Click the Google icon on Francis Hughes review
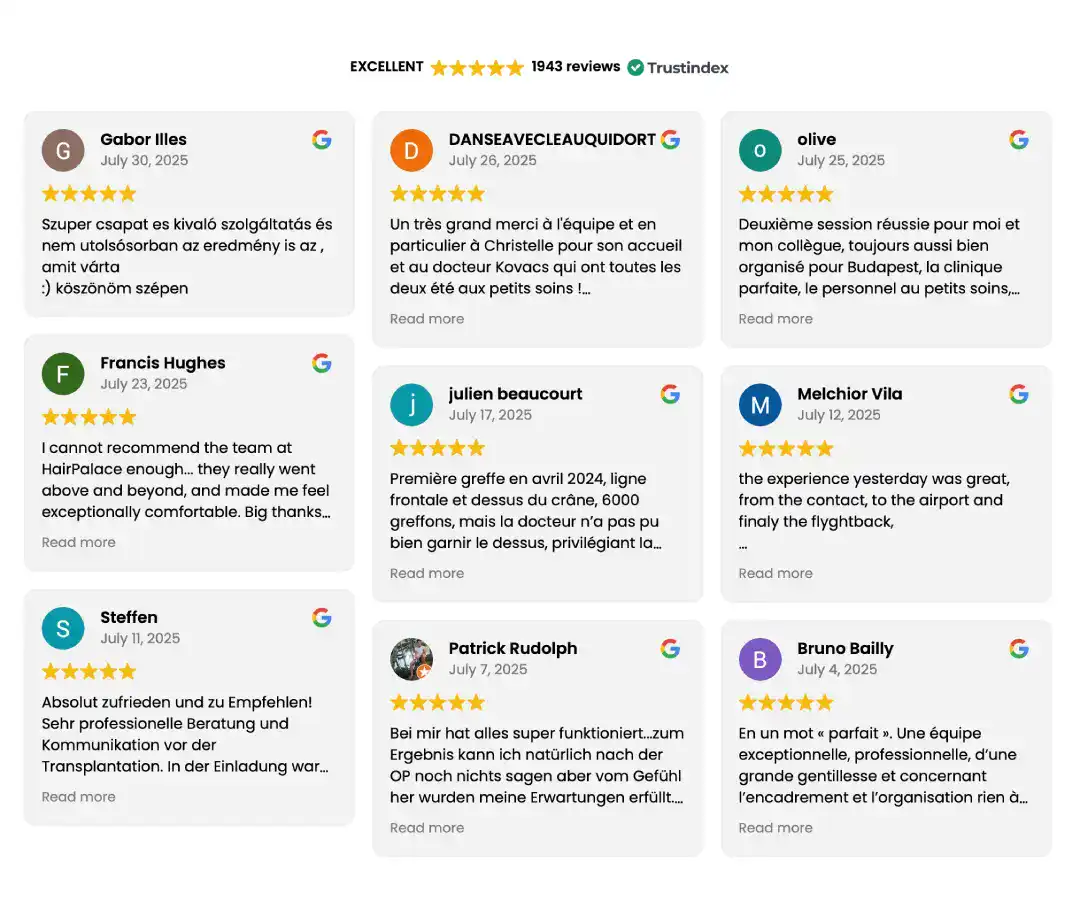The height and width of the screenshot is (900, 1080). click(322, 363)
